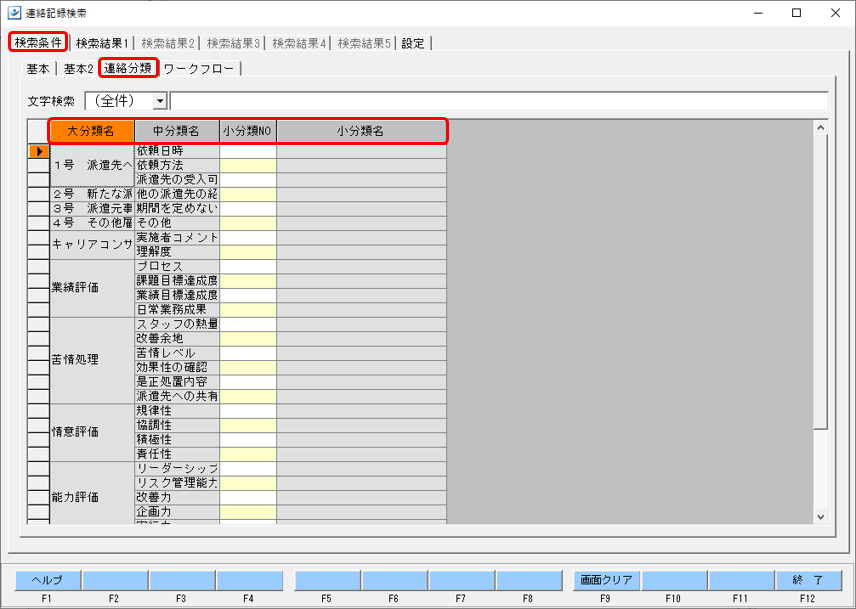Click the 中分類名 column header
The height and width of the screenshot is (609, 856).
click(177, 132)
